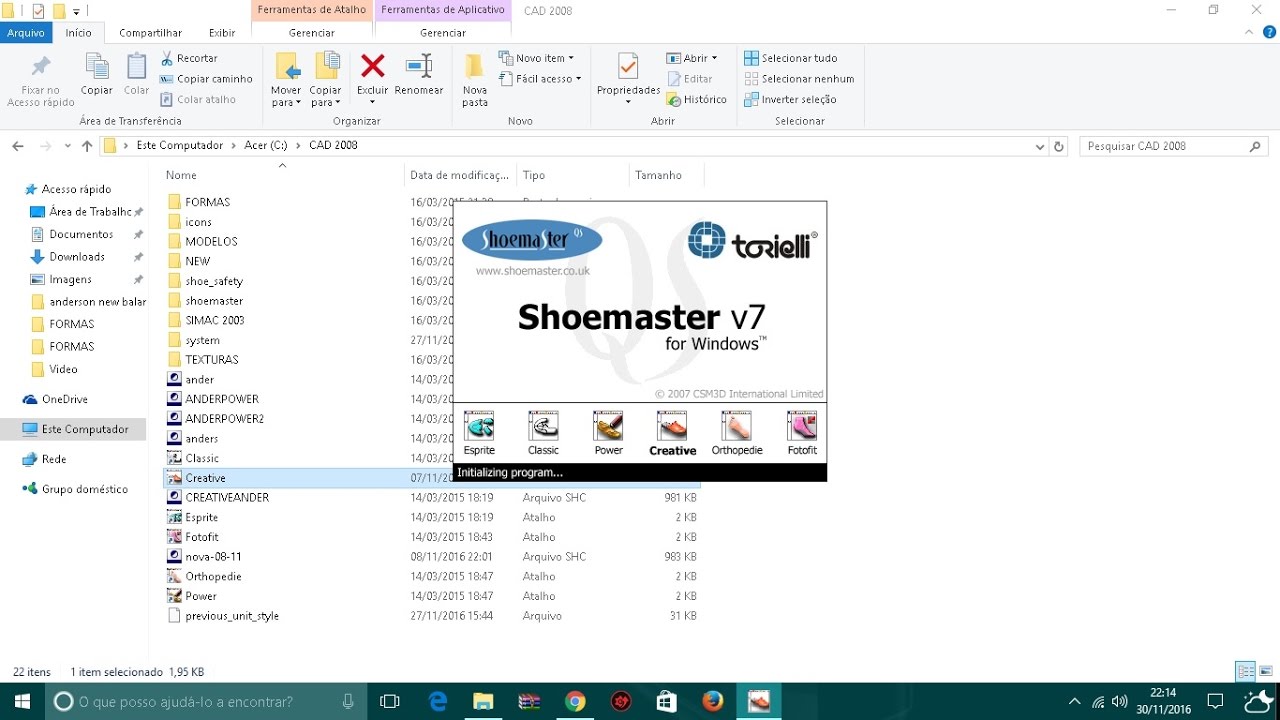
Task: Open the Edge browser from taskbar
Action: (438, 701)
